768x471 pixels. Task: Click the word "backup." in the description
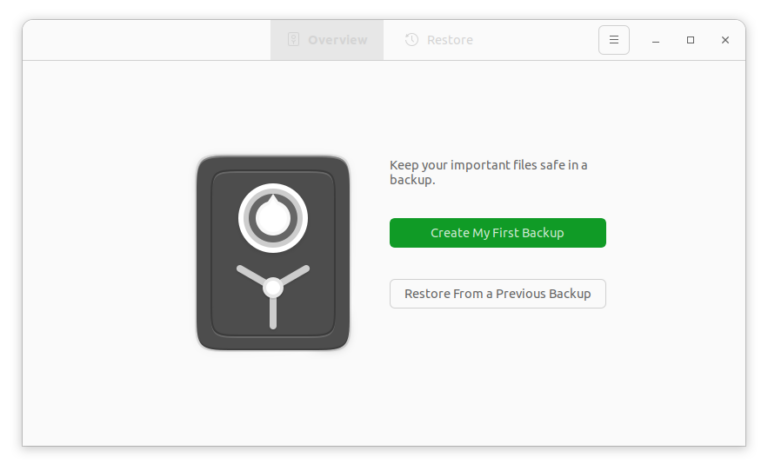pyautogui.click(x=412, y=181)
